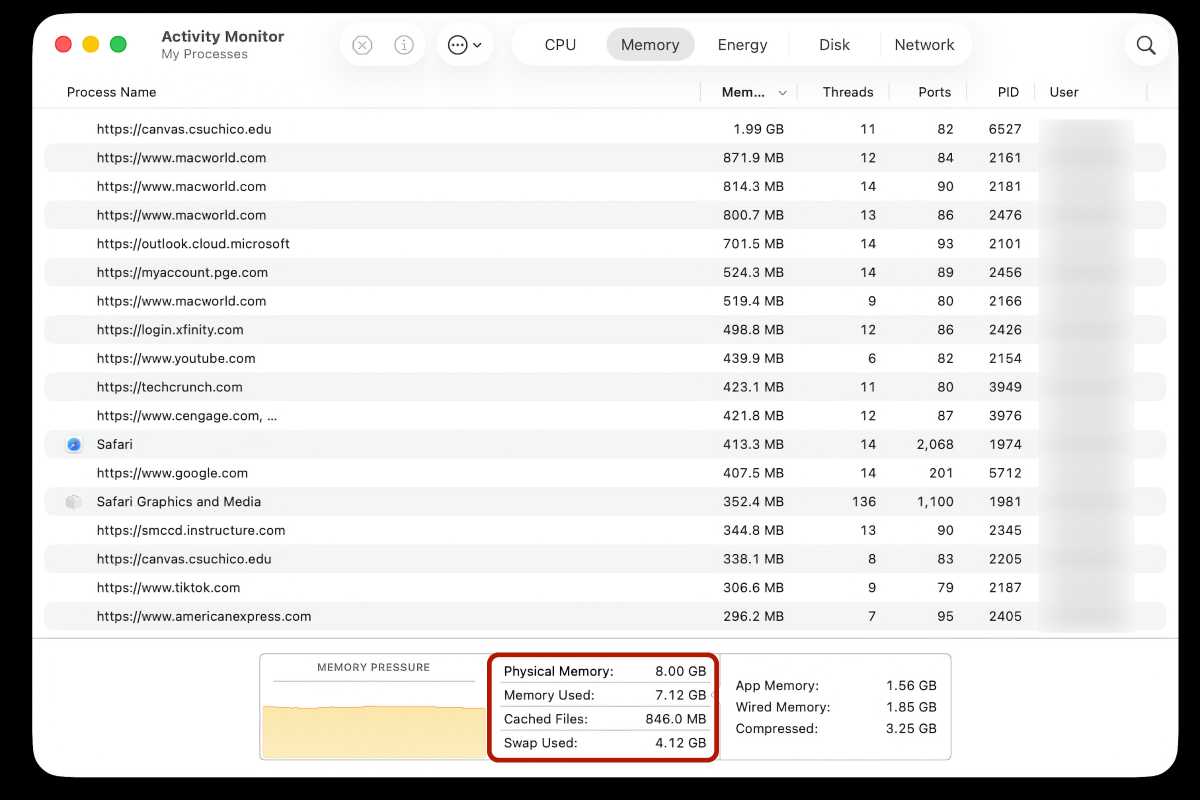
Task: Open Spotlight search in Activity Monitor toolbar
Action: click(1146, 44)
